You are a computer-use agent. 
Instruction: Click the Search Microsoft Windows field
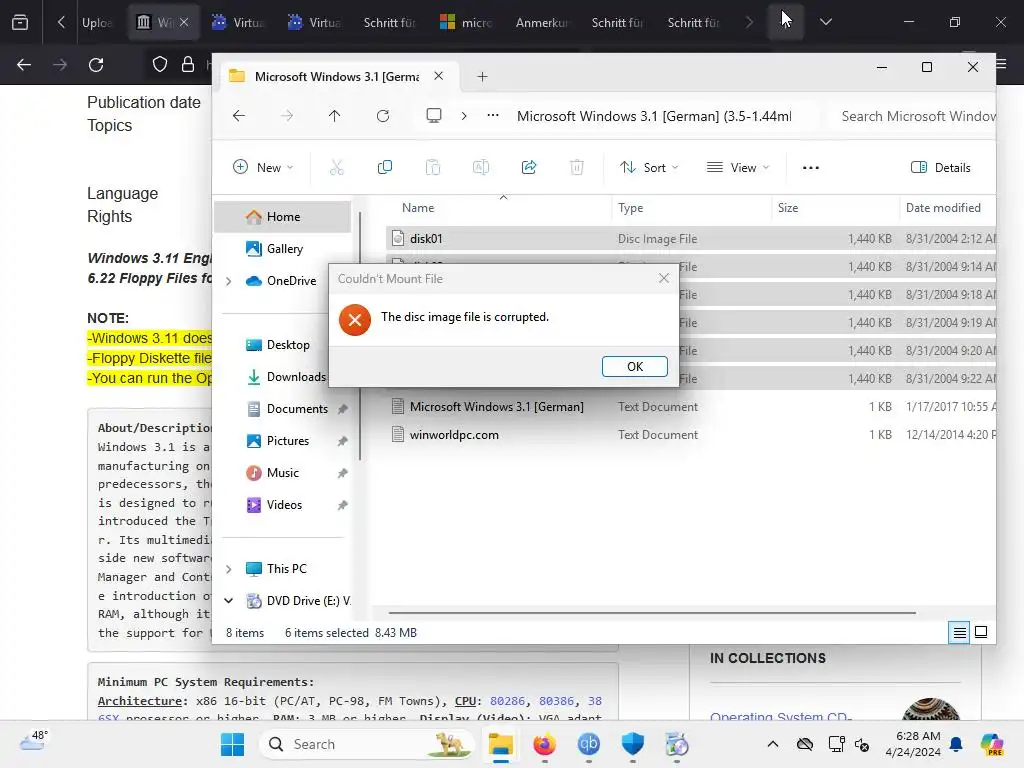pyautogui.click(x=914, y=116)
